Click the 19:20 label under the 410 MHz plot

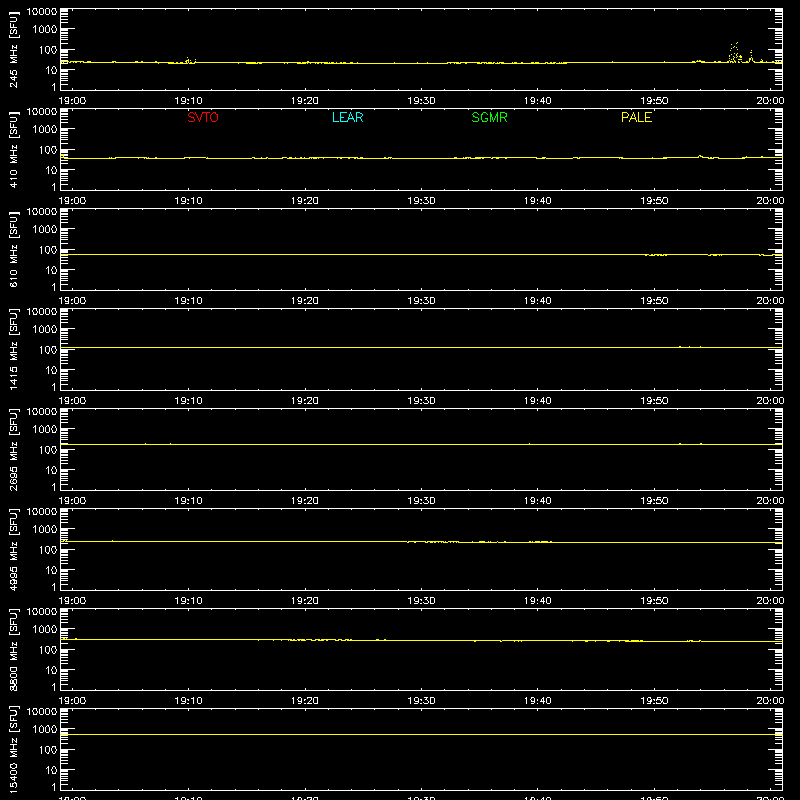[305, 201]
